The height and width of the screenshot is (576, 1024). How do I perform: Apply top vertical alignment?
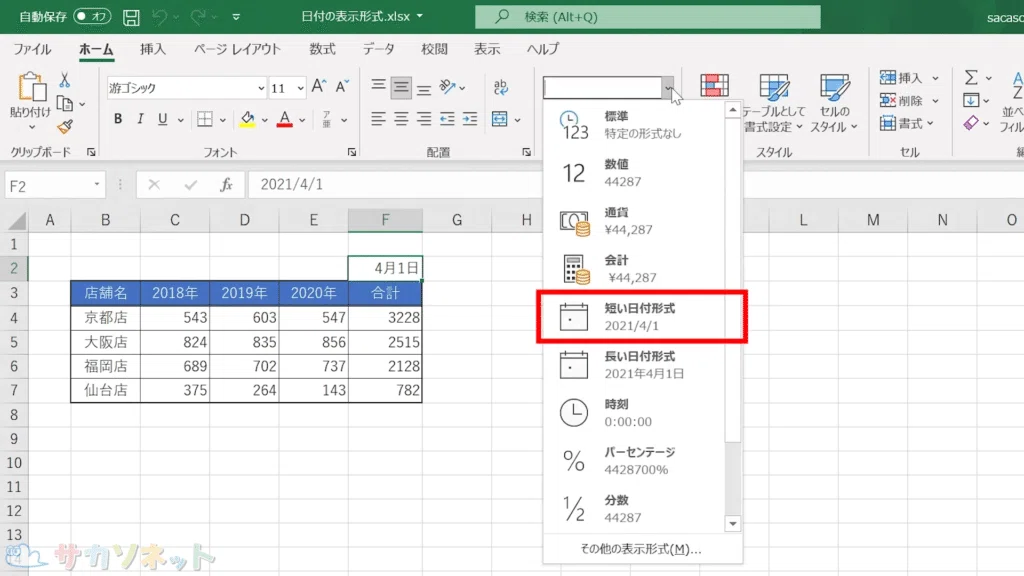click(378, 86)
